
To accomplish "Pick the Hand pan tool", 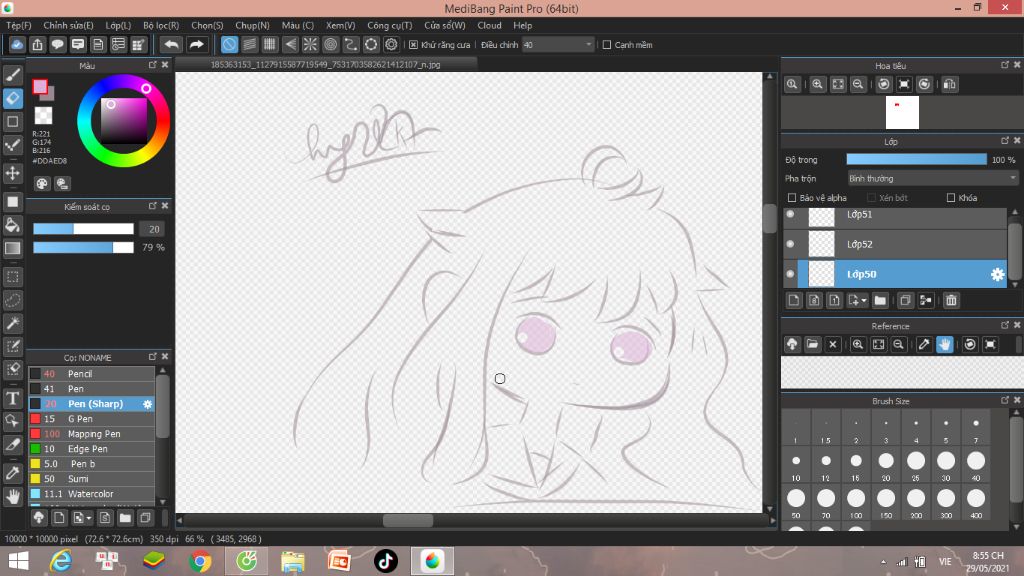I will (12, 497).
